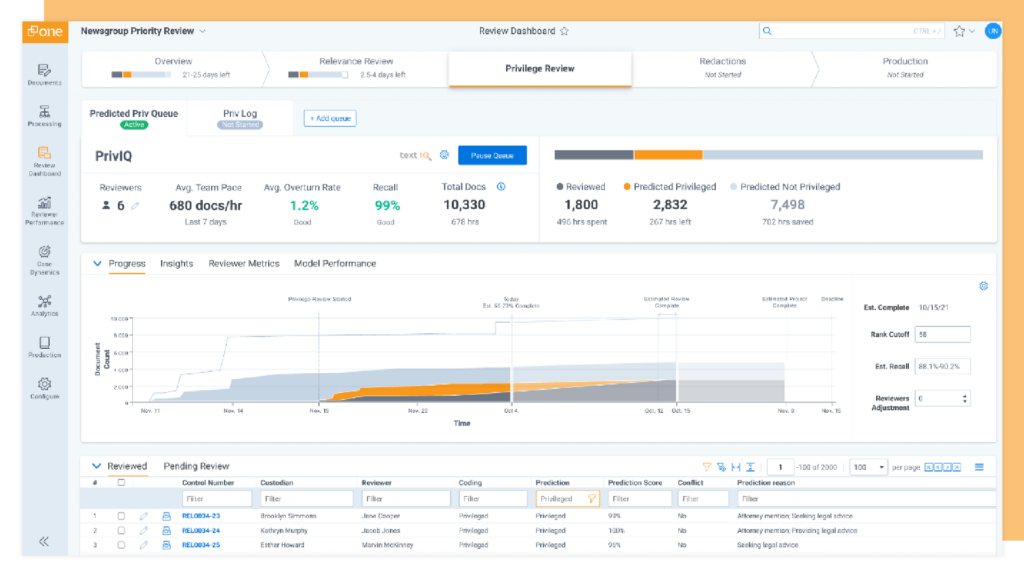
Task: Click the PrivIQ queue settings gear icon
Action: tap(444, 155)
